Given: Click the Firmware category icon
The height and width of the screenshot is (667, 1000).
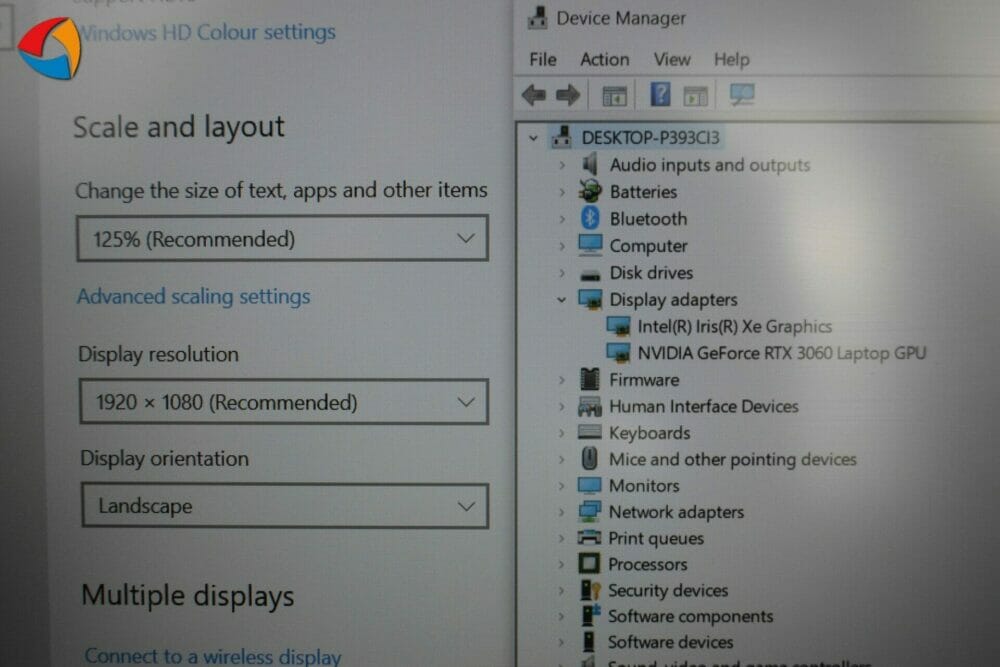Looking at the screenshot, I should pyautogui.click(x=590, y=379).
